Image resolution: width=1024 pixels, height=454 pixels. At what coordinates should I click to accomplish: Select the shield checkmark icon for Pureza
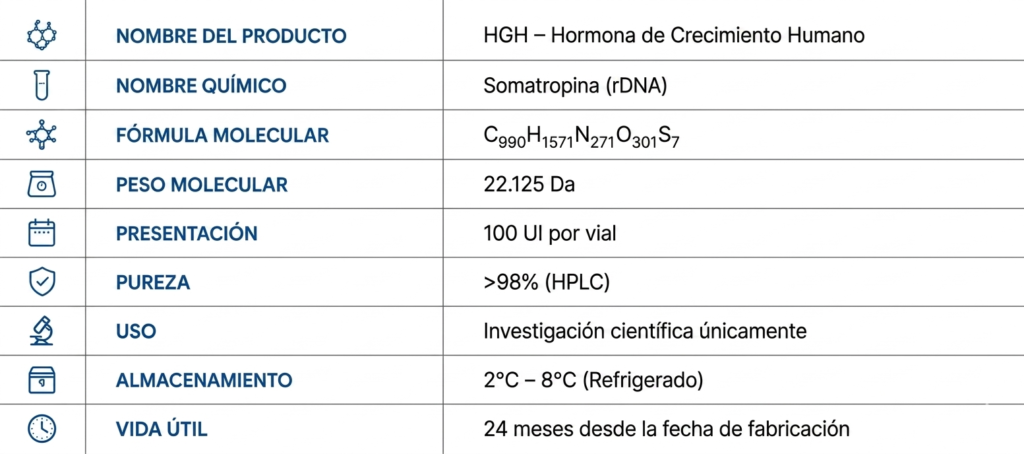[x=42, y=282]
